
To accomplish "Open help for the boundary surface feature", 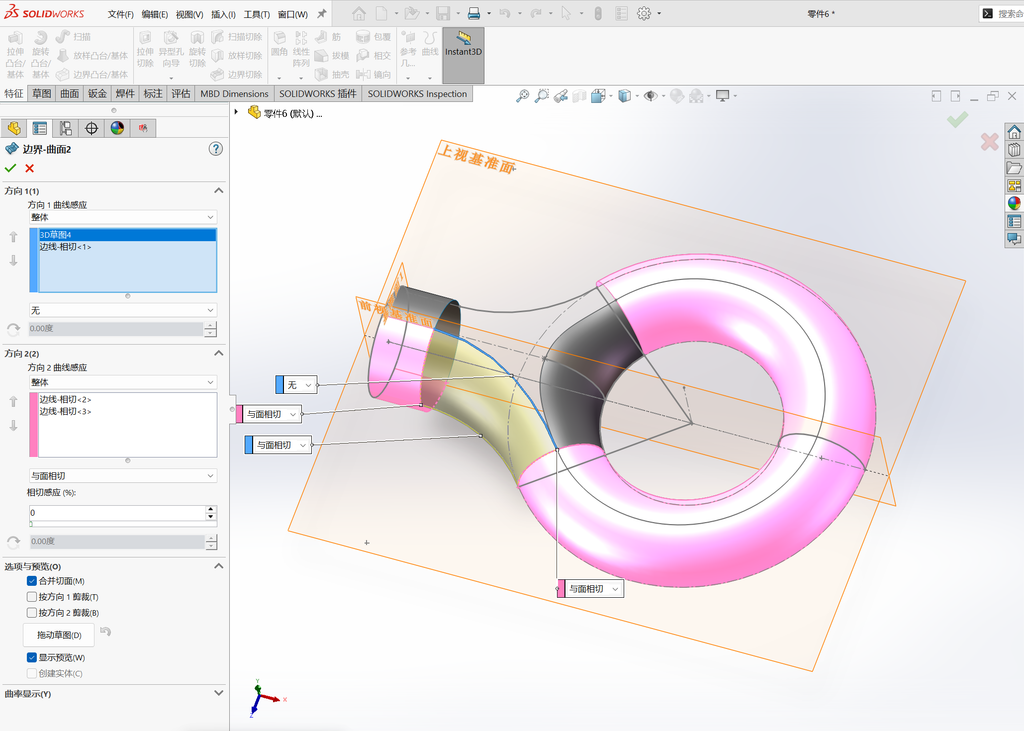I will (x=216, y=149).
